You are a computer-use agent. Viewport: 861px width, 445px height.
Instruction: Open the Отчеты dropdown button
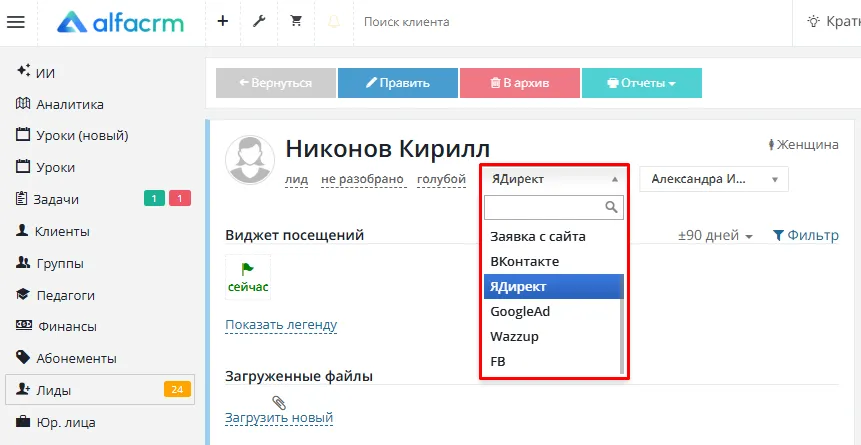[641, 83]
